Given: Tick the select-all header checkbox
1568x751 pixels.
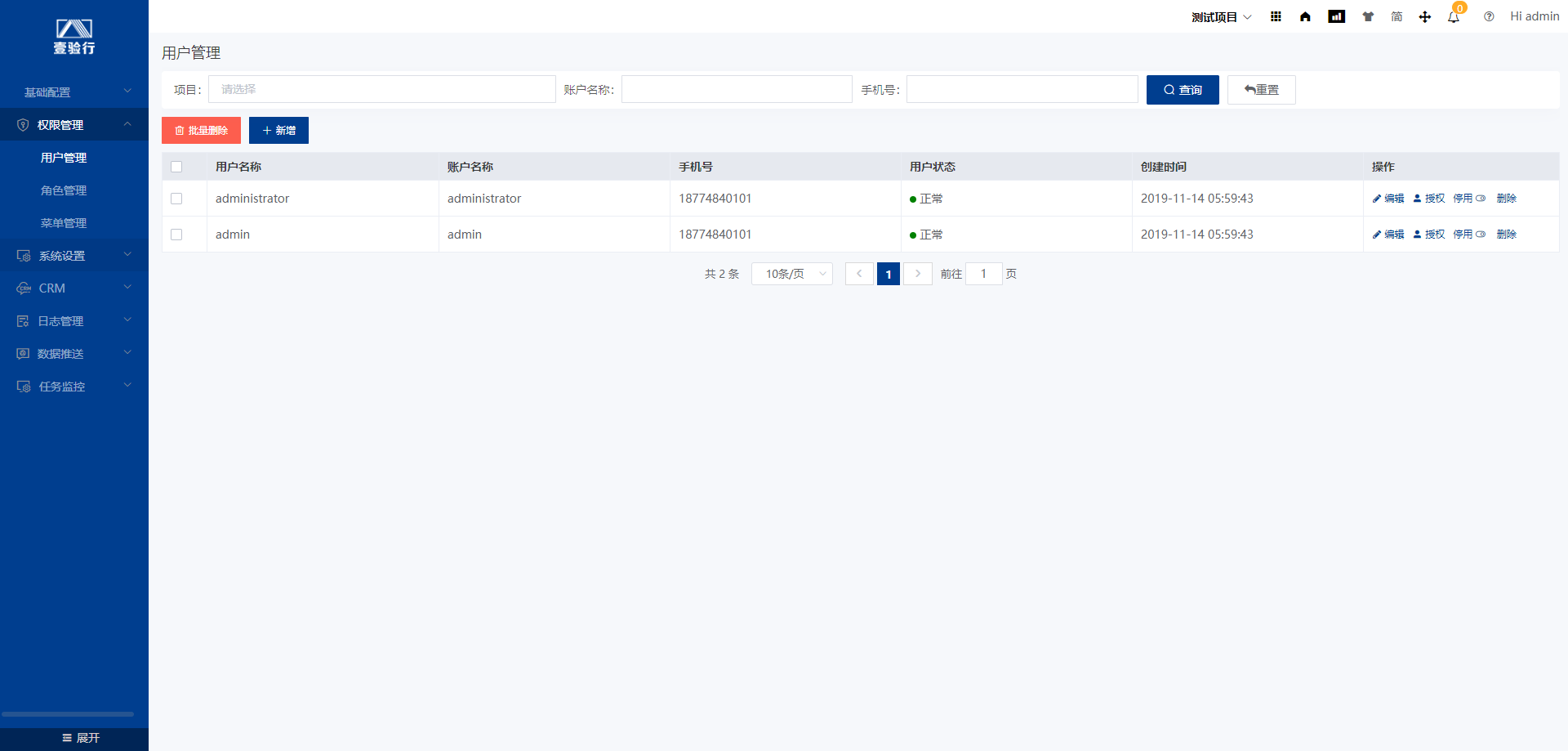Looking at the screenshot, I should tap(176, 167).
